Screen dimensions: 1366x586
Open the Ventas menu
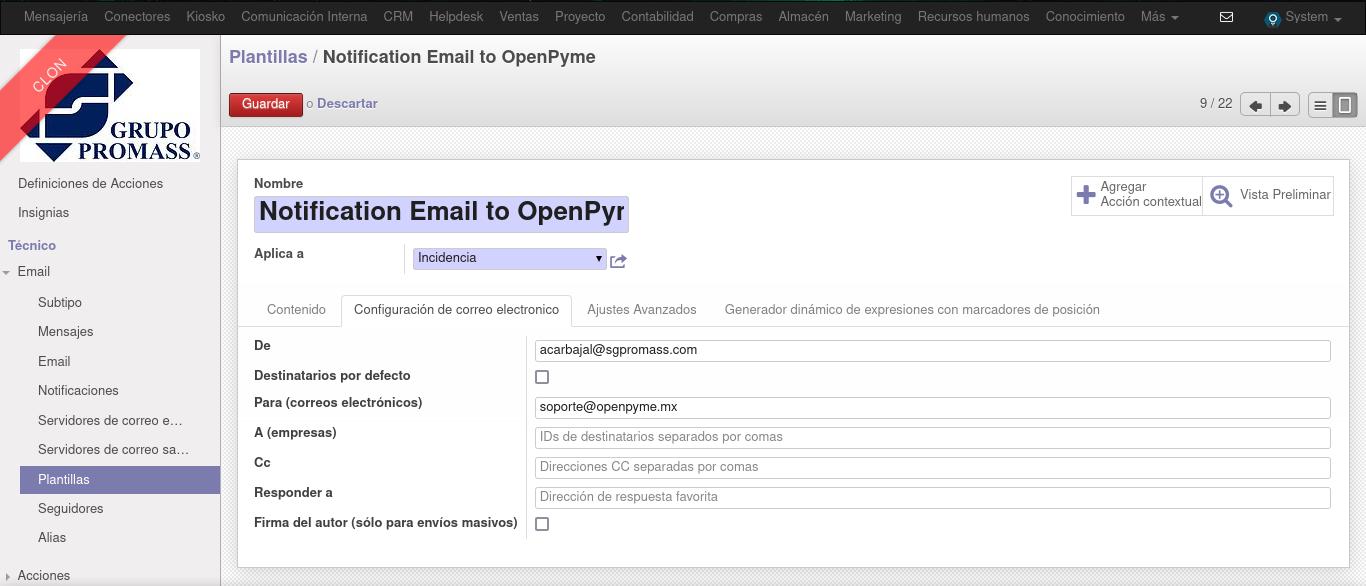(519, 17)
